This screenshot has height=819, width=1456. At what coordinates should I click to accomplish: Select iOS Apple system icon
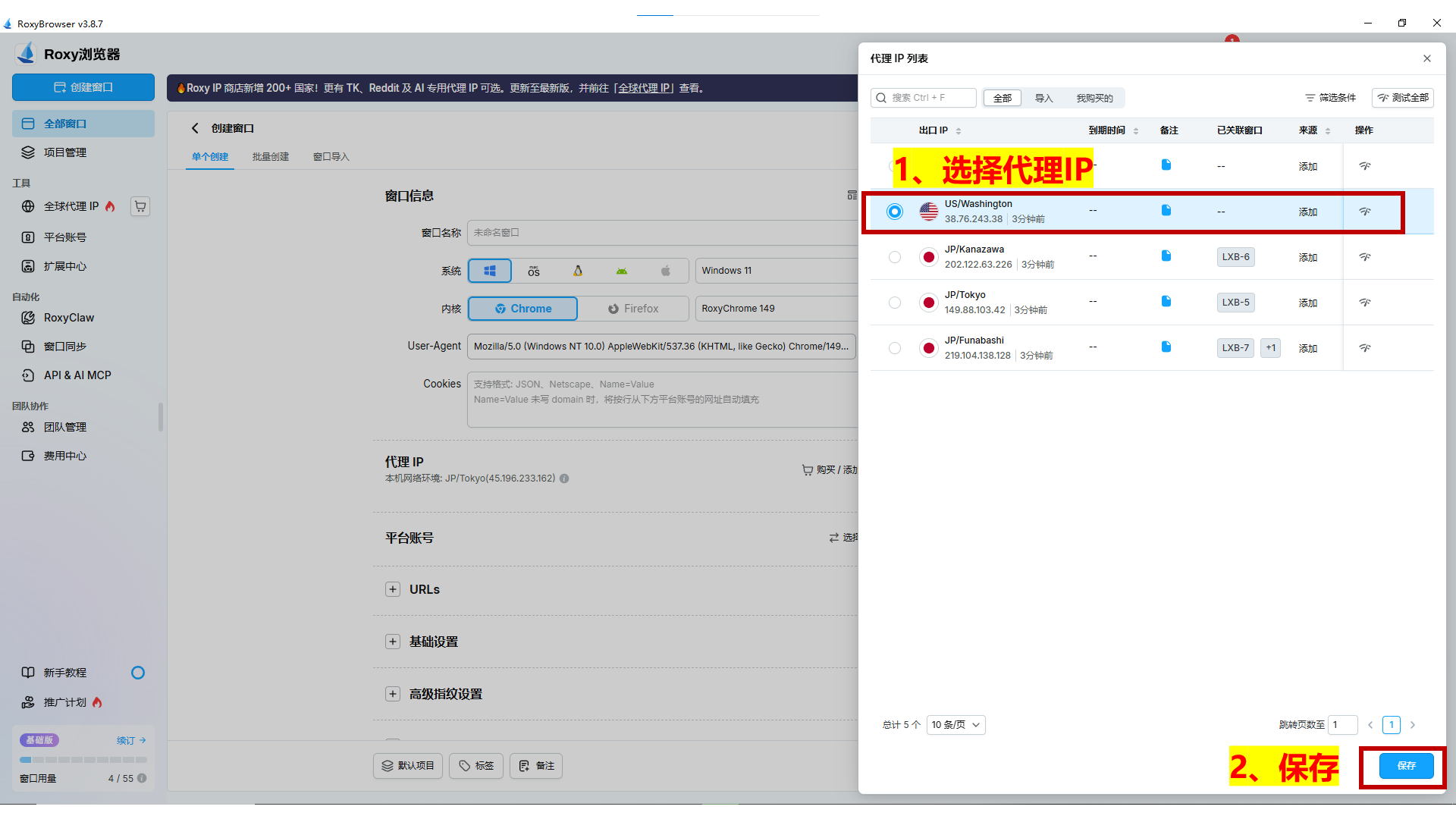(666, 271)
